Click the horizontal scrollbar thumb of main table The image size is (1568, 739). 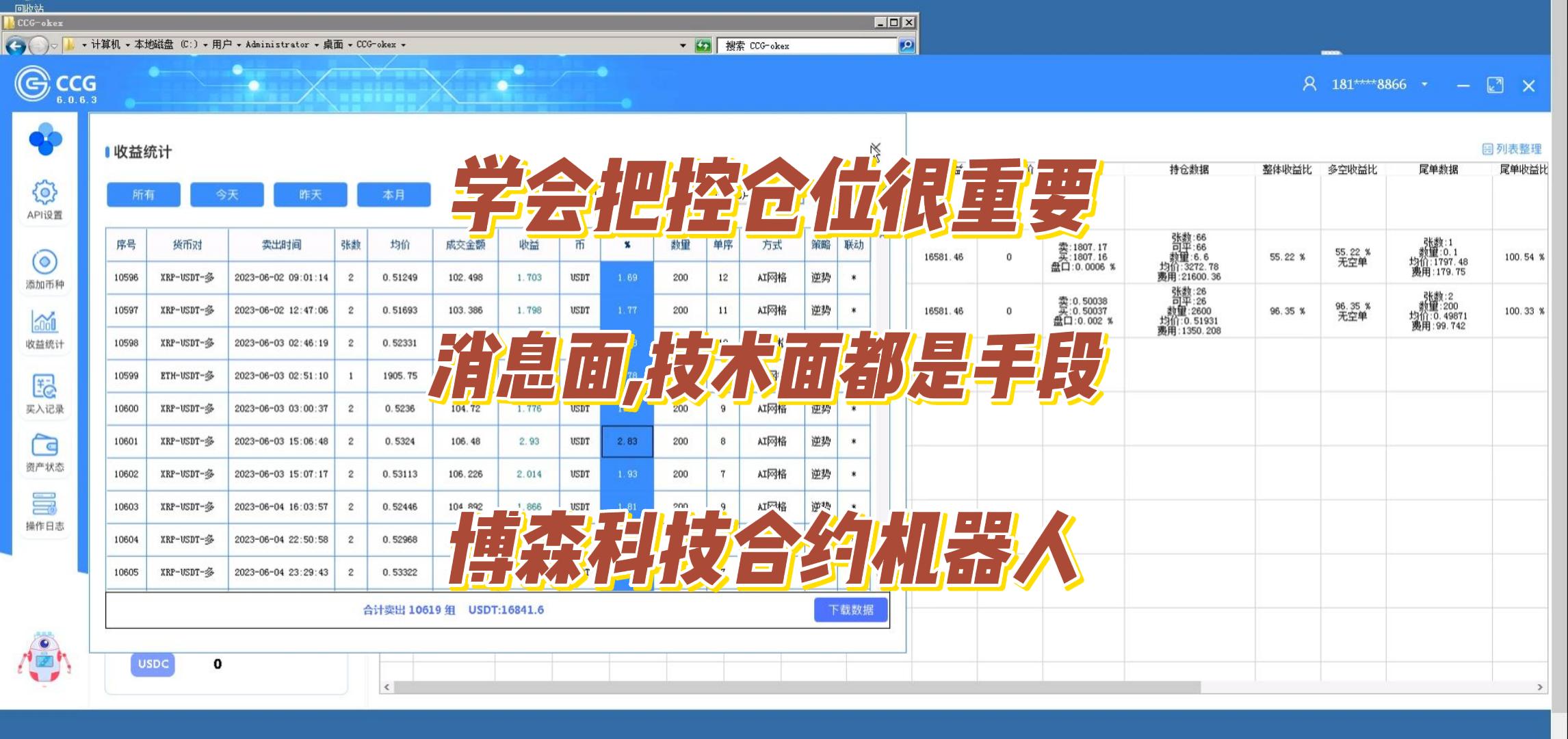(797, 687)
